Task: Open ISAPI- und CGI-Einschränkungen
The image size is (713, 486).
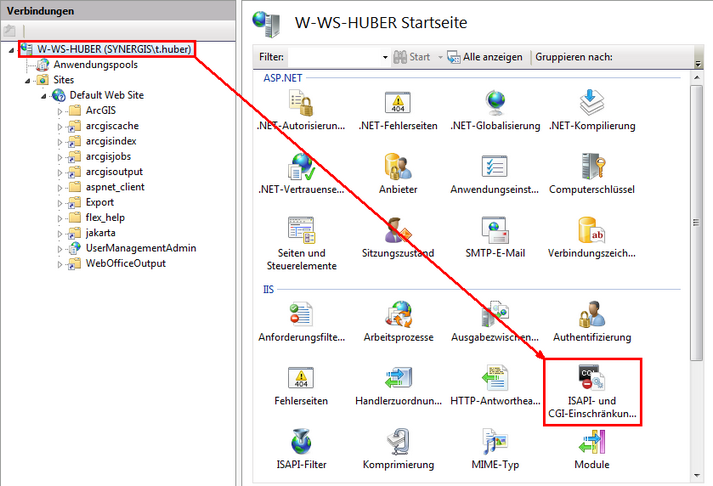Action: [592, 391]
